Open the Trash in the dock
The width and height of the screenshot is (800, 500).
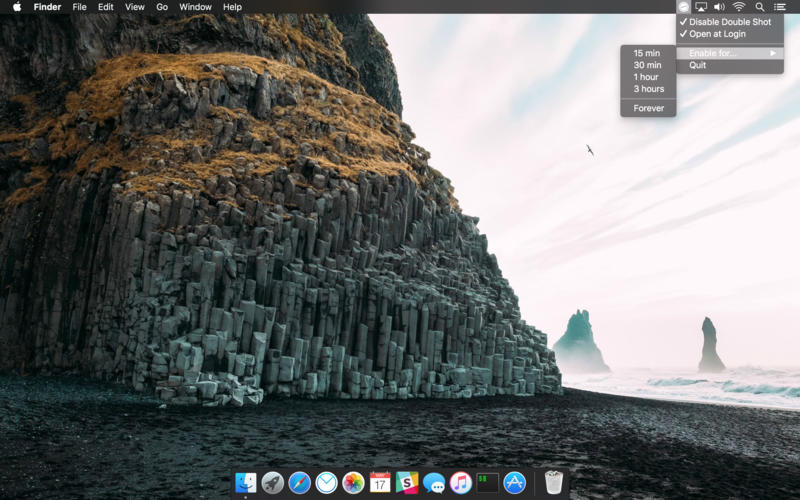(x=553, y=483)
